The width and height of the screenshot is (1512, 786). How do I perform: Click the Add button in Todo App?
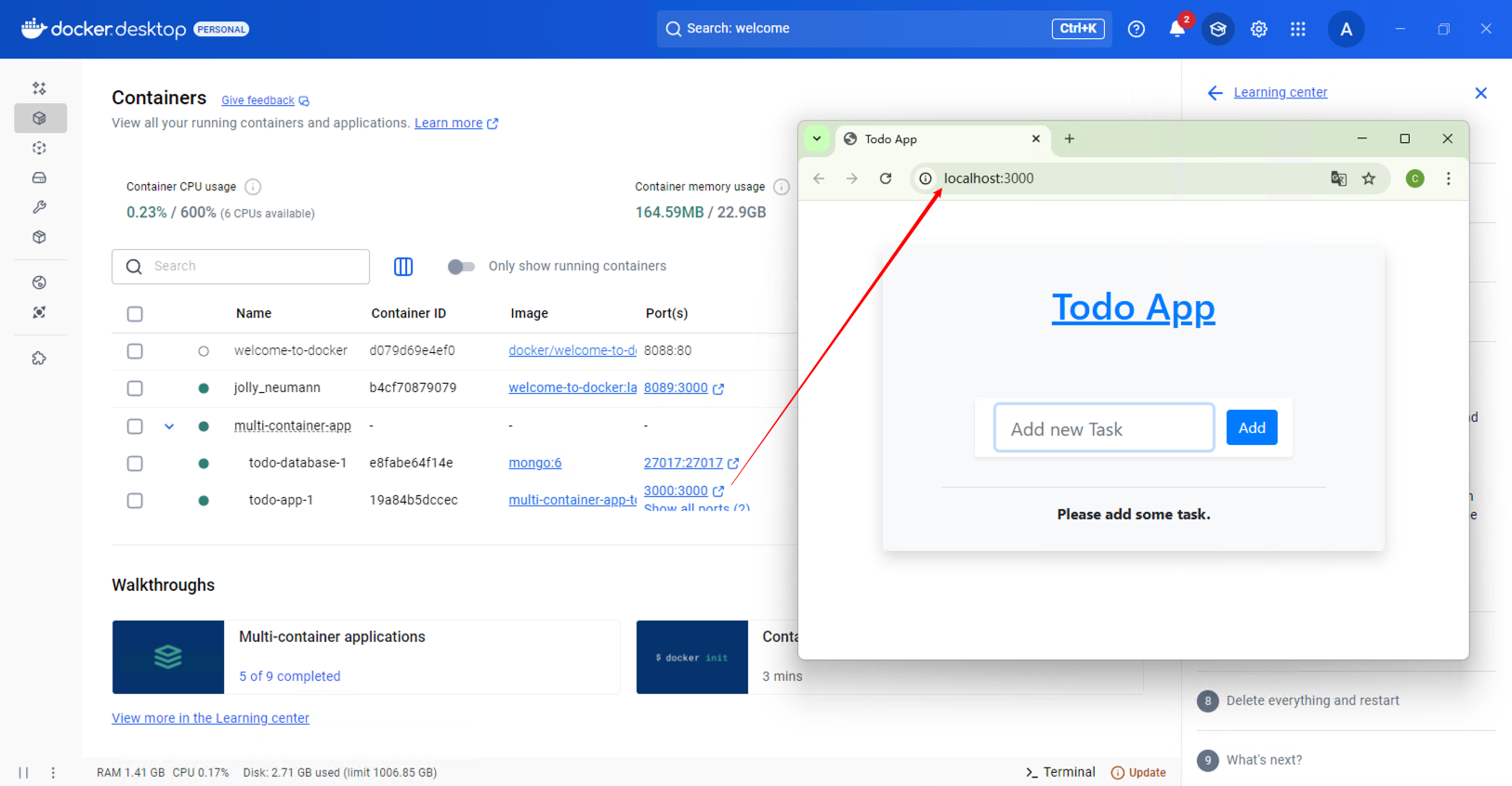click(1252, 427)
